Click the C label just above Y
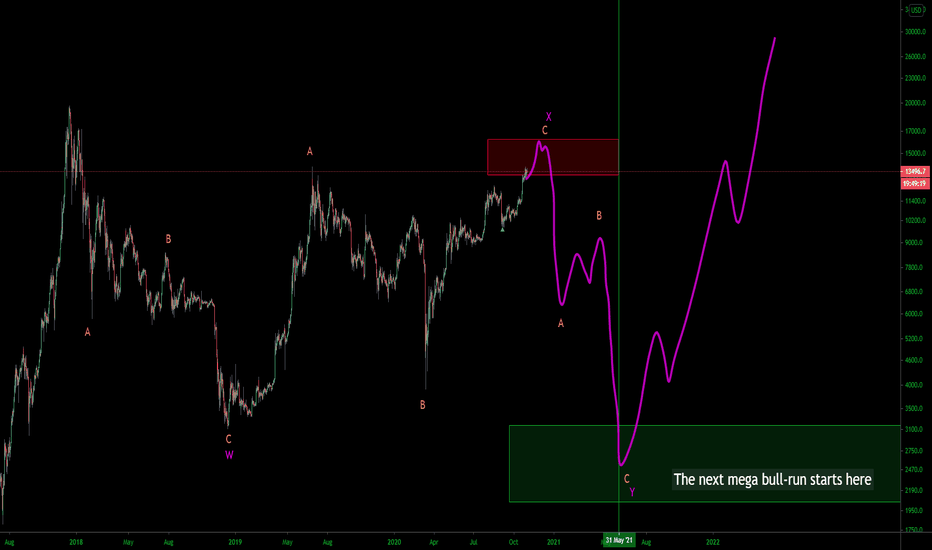 (626, 479)
